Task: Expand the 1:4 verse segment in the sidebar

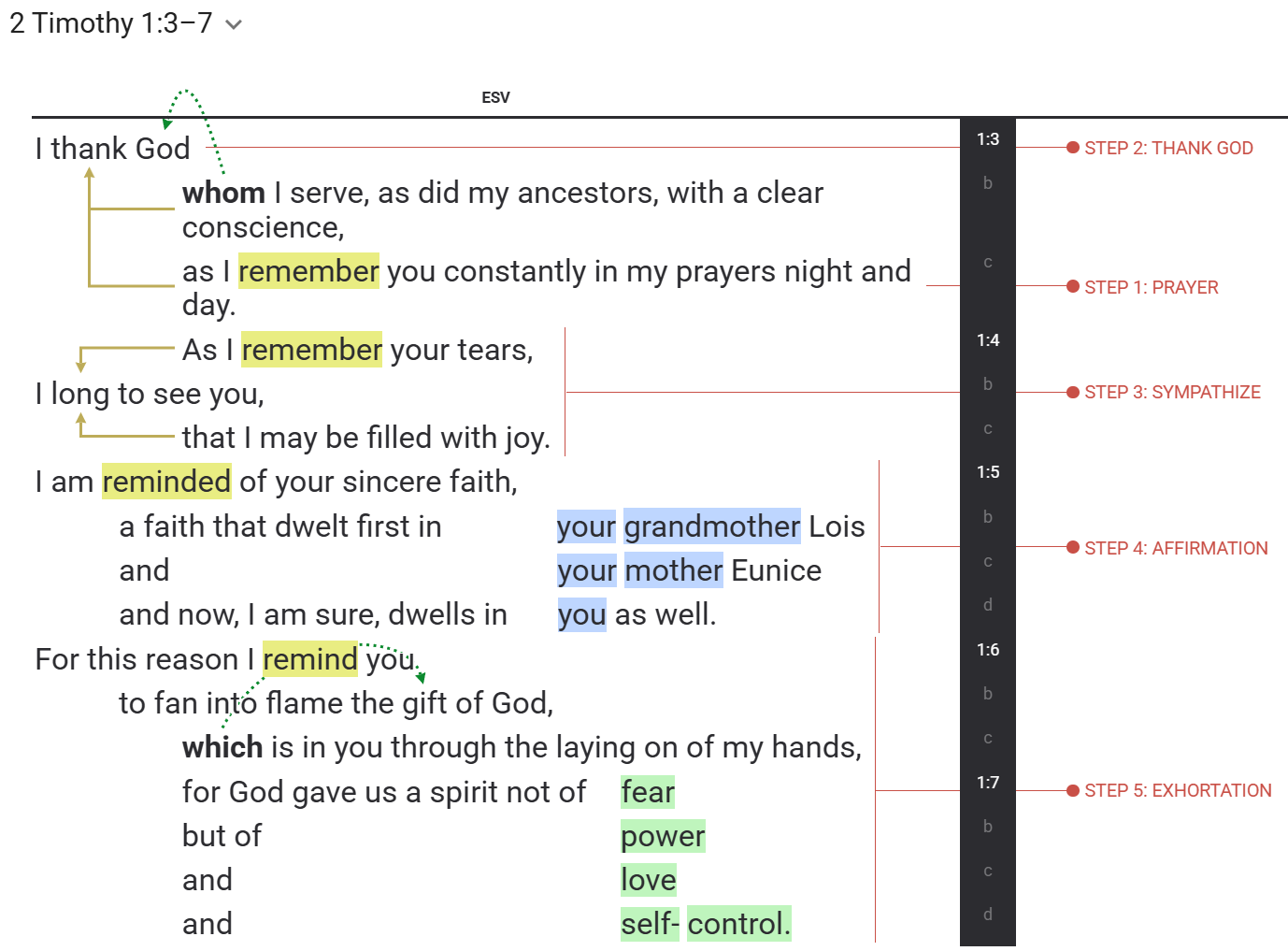Action: (x=988, y=340)
